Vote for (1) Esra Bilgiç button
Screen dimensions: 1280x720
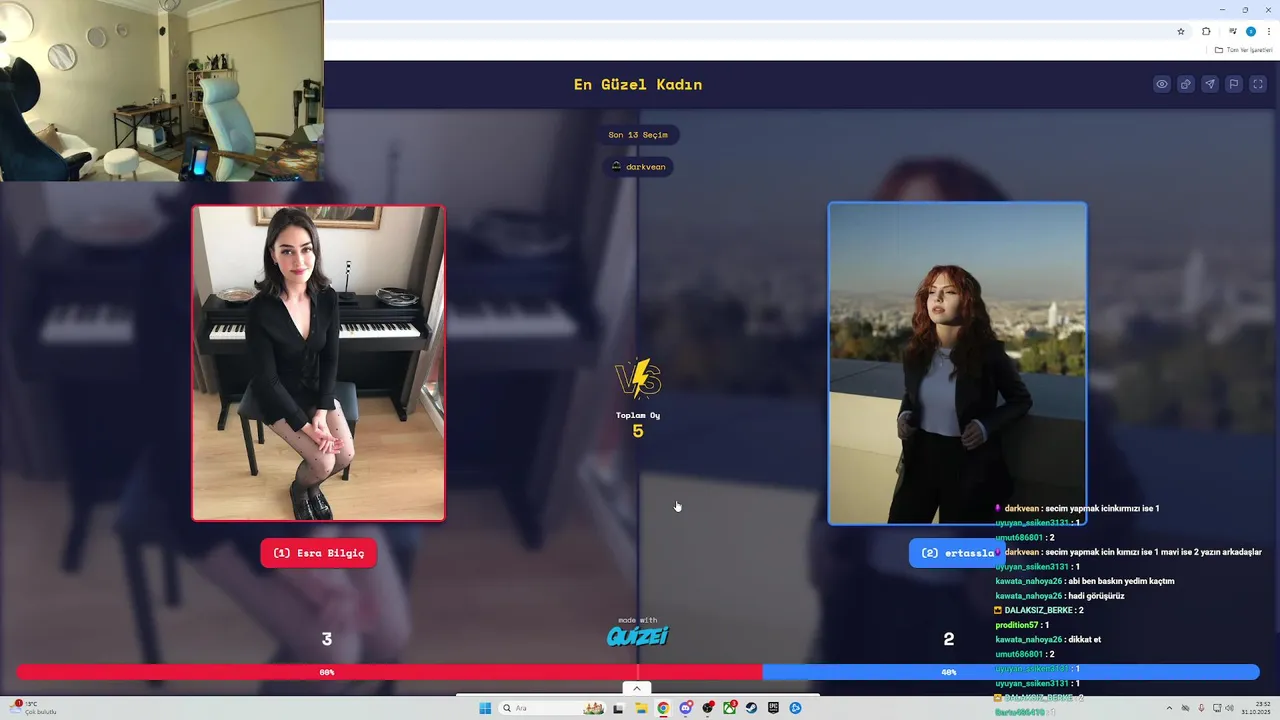coord(318,553)
